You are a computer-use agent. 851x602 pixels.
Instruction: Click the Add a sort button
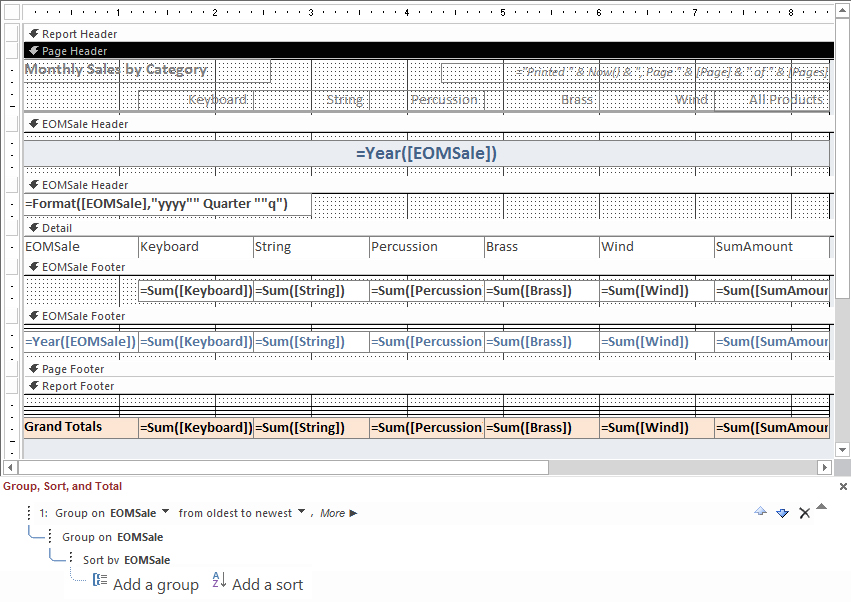tap(258, 585)
